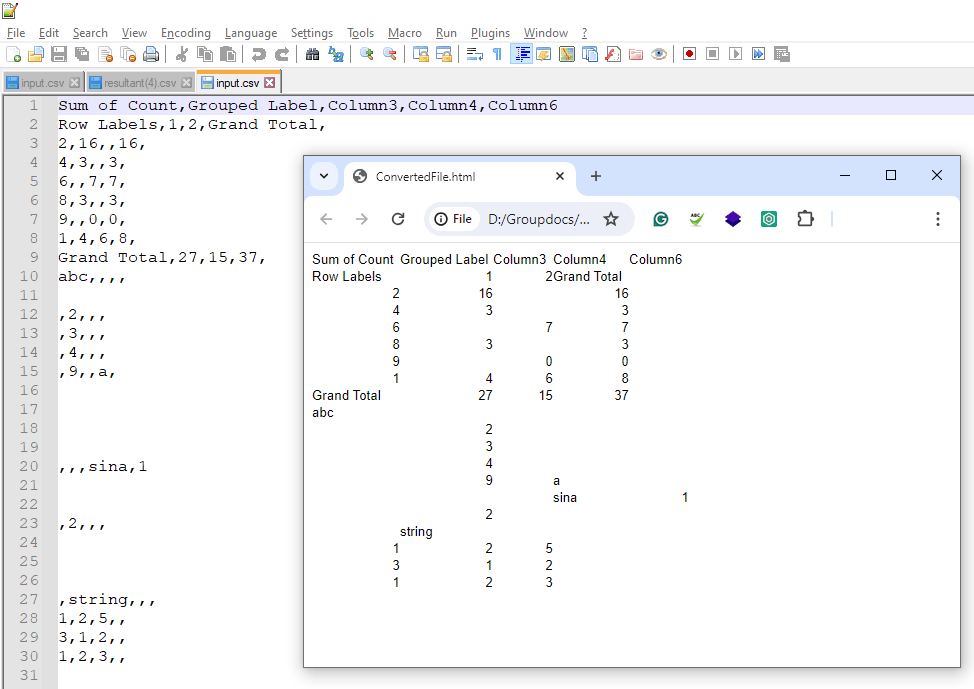The width and height of the screenshot is (974, 689).
Task: Enable document monitoring with the eye icon
Action: [x=658, y=53]
